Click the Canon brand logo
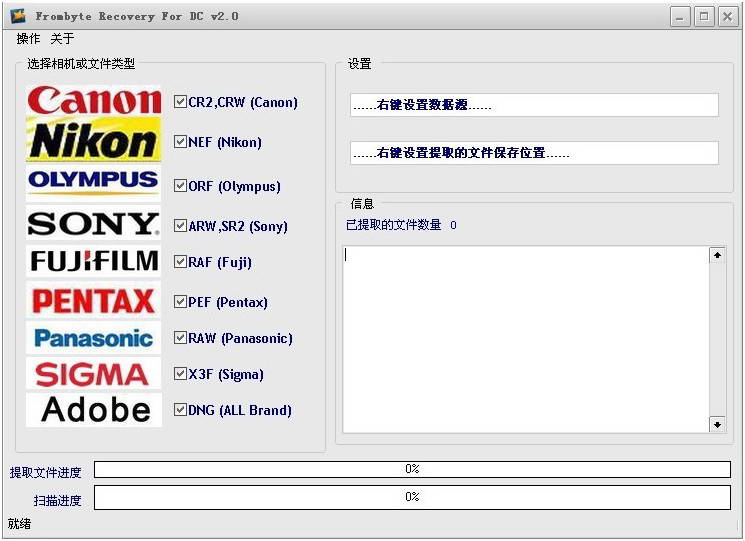 (x=94, y=100)
